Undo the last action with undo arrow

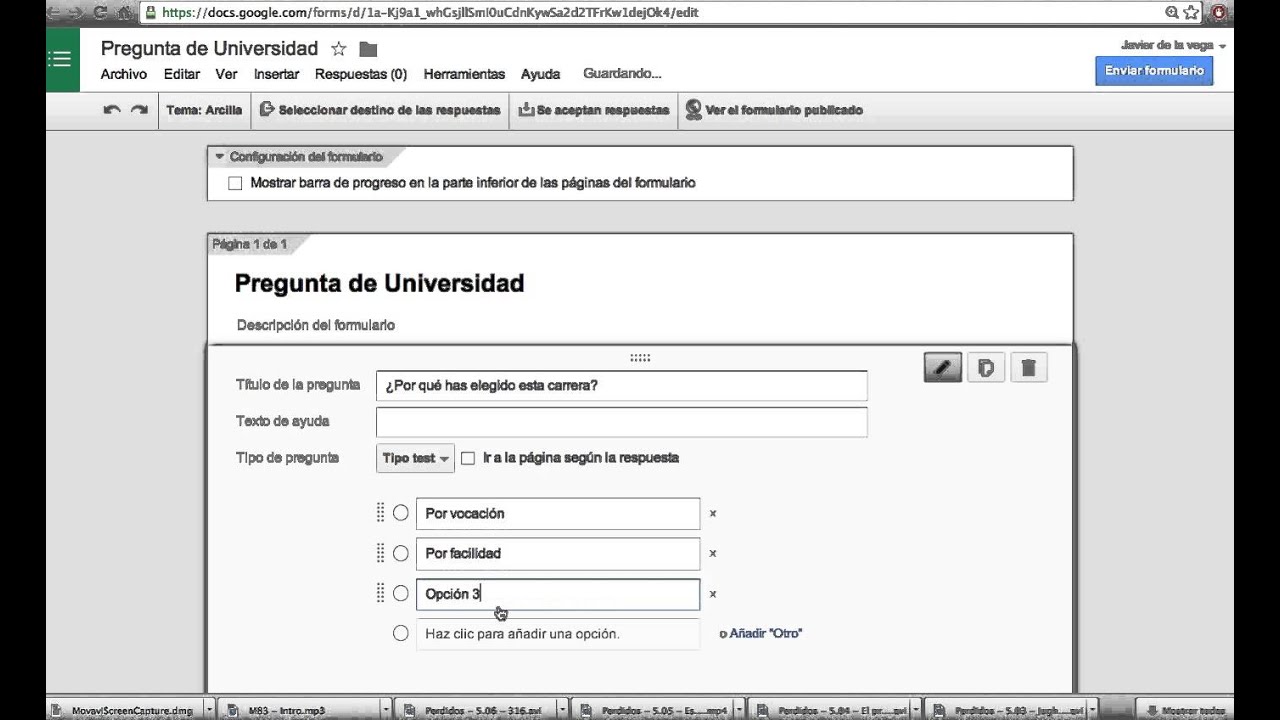tap(112, 110)
